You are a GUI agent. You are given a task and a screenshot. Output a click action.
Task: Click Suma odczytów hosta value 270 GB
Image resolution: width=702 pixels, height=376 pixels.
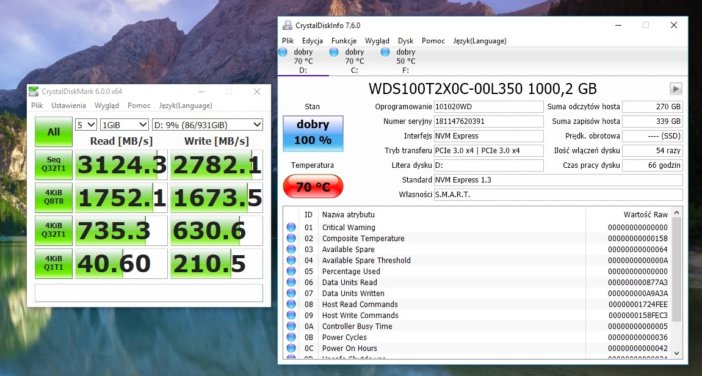pos(652,107)
